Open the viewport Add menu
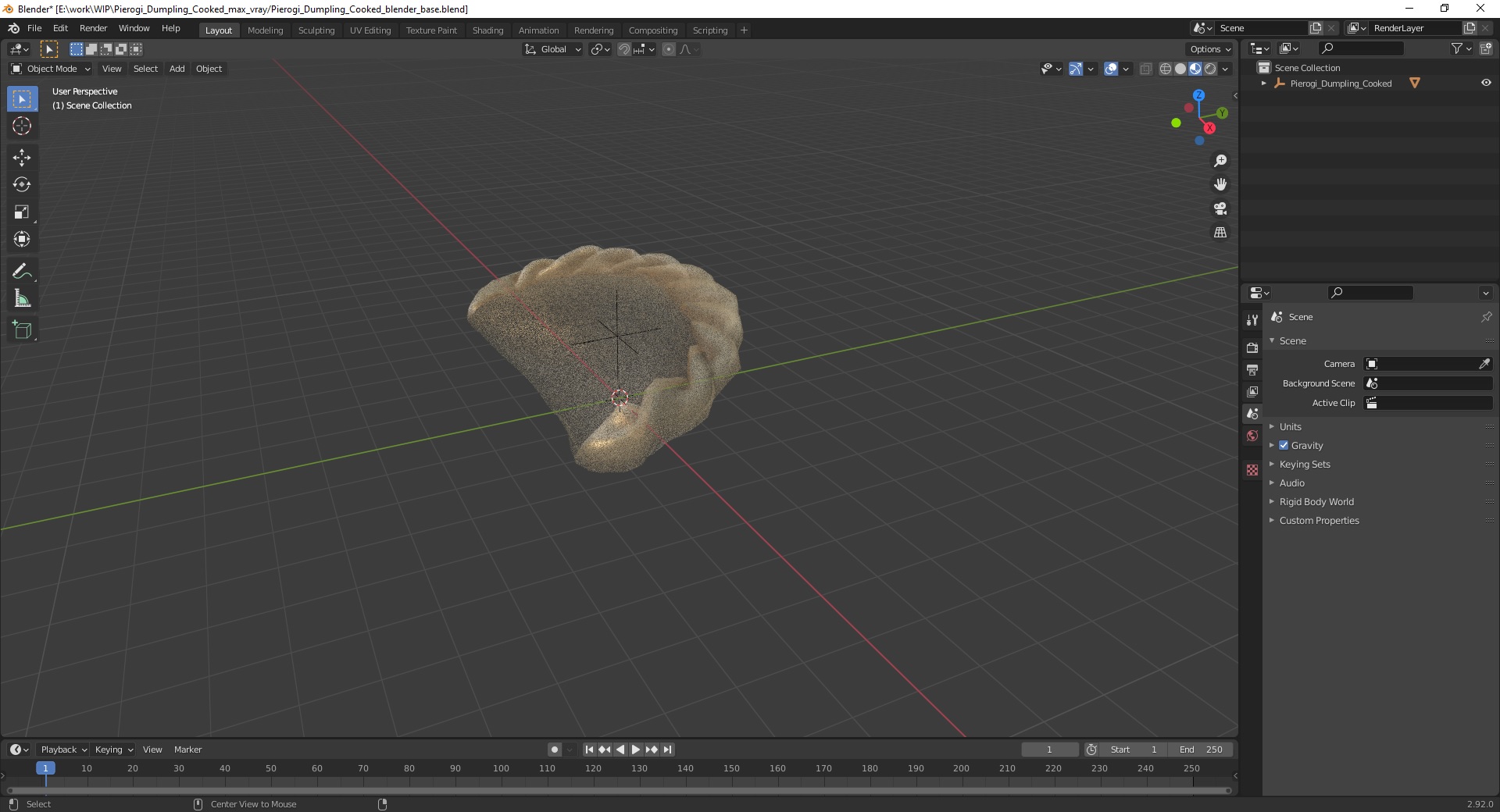This screenshot has height=812, width=1500. (177, 69)
